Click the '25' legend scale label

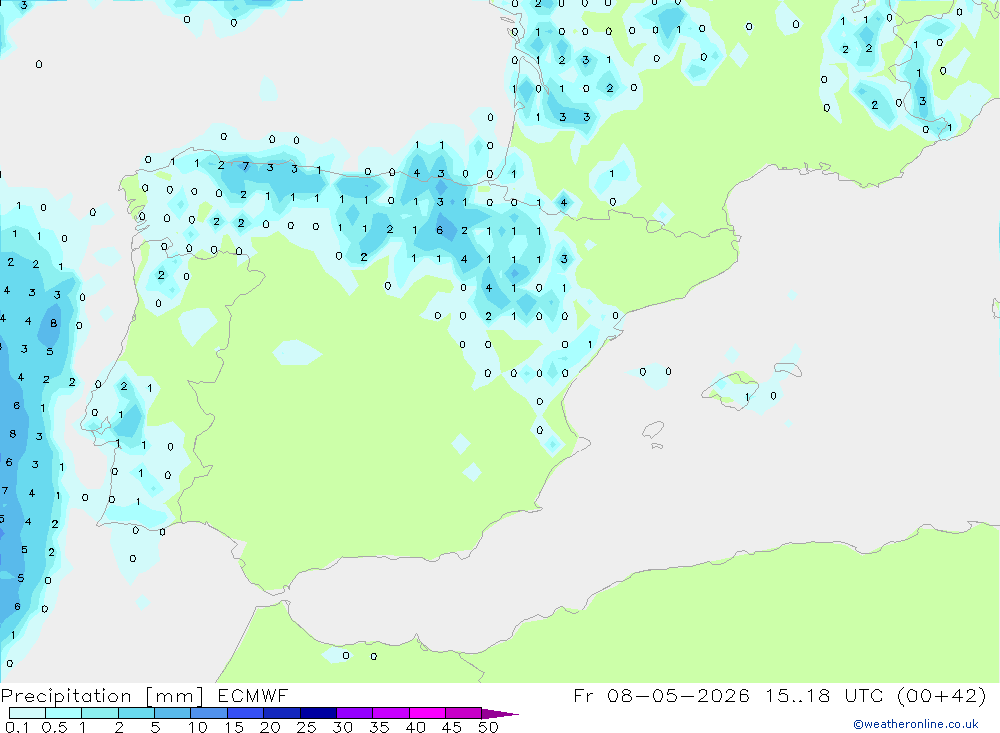coord(307,727)
